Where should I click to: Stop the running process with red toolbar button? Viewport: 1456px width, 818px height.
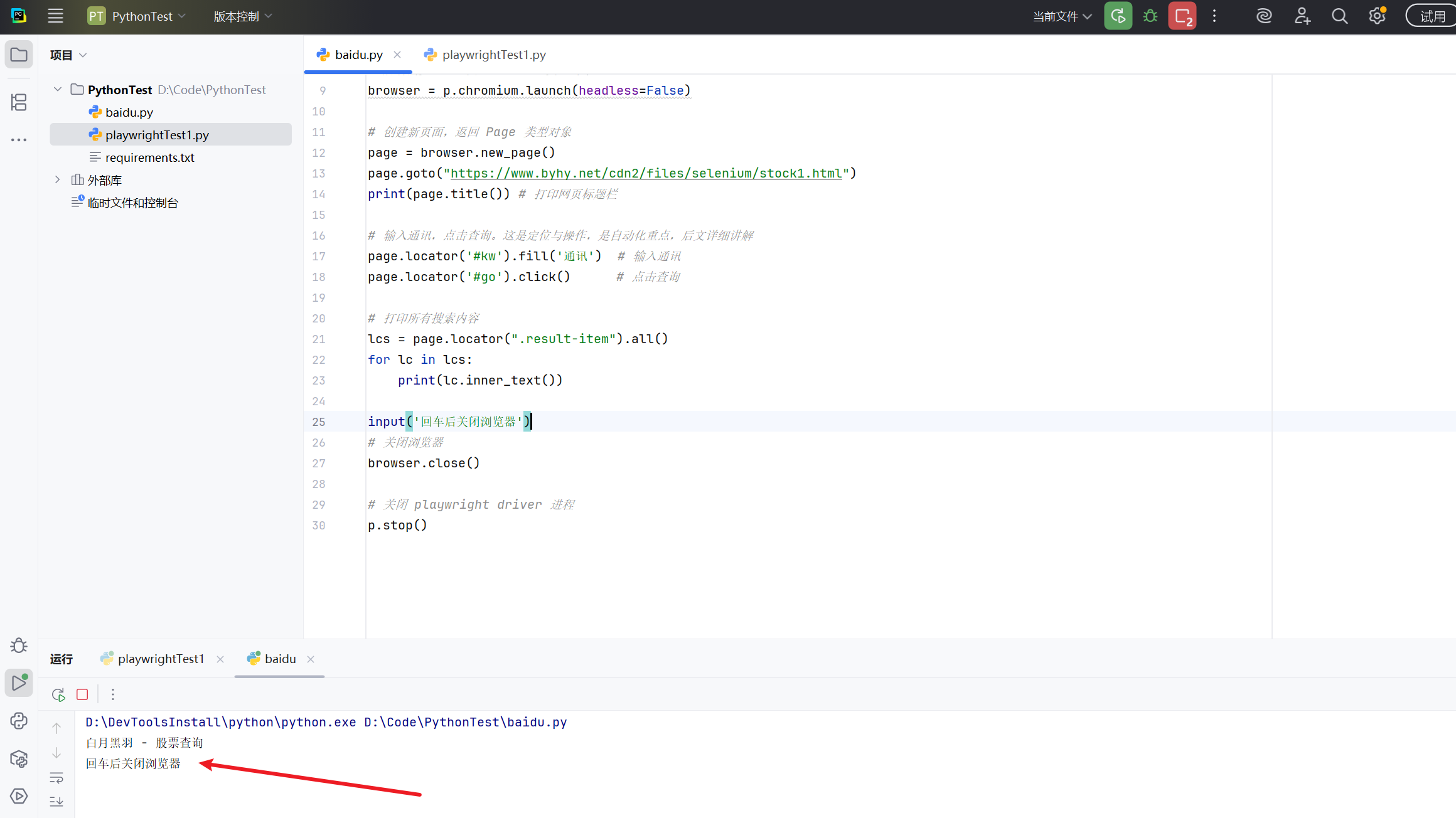coord(1182,16)
